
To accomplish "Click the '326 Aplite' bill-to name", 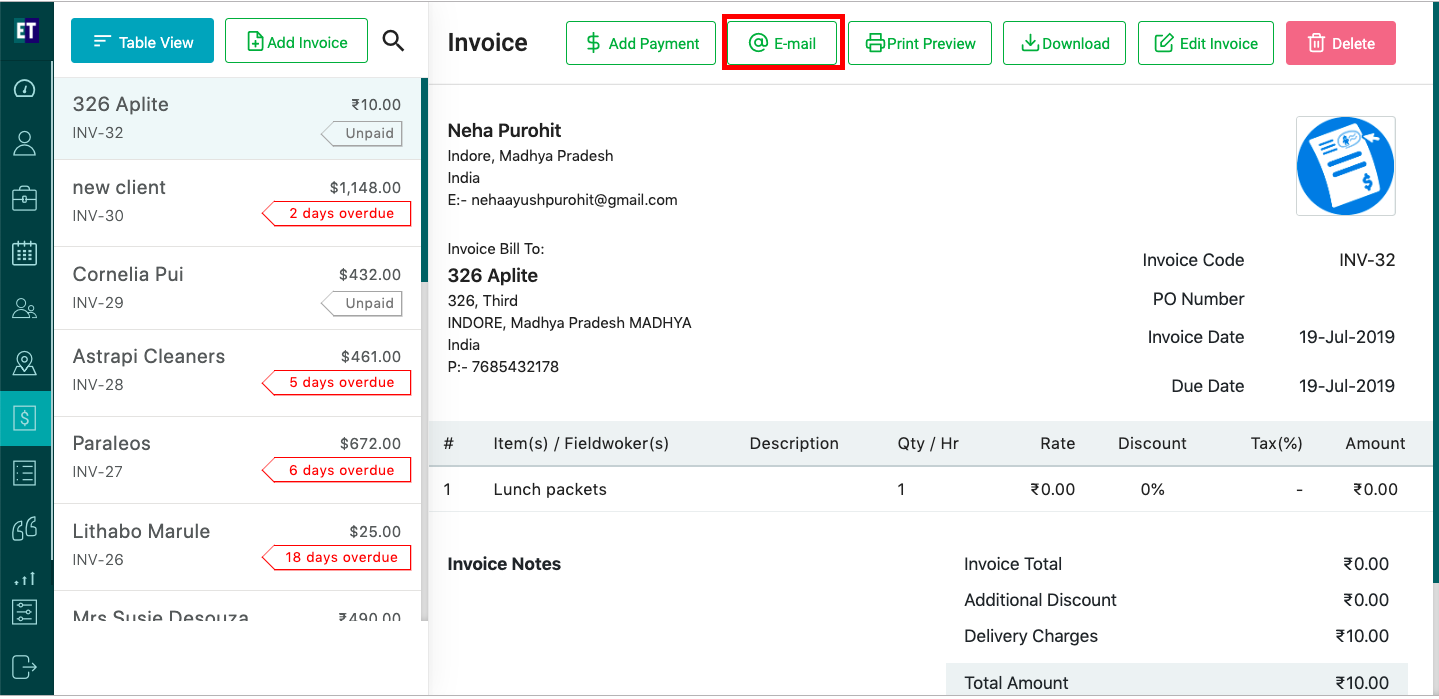I will pos(493,276).
